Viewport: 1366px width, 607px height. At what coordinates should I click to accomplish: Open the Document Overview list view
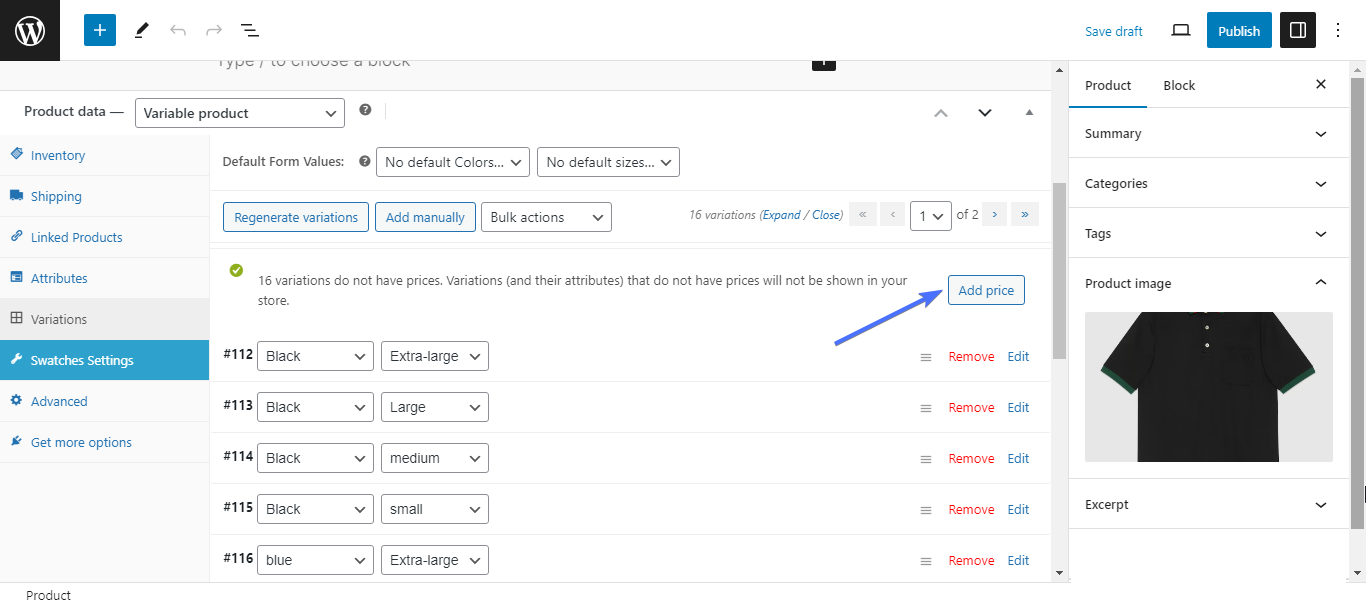pos(250,30)
